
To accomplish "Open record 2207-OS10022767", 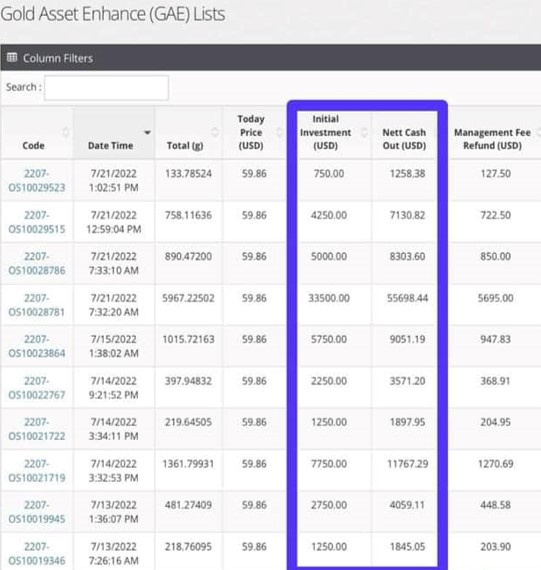I will pos(37,388).
